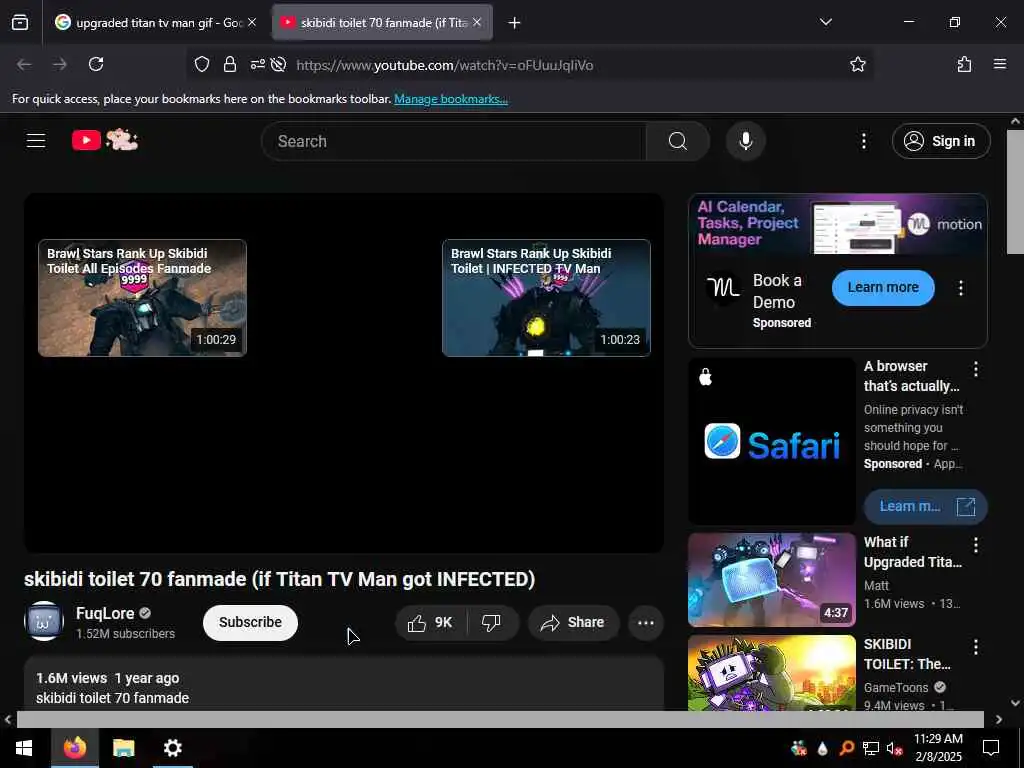Screen dimensions: 1024x768
Task: Bookmark this page with star icon
Action: pyautogui.click(x=857, y=65)
